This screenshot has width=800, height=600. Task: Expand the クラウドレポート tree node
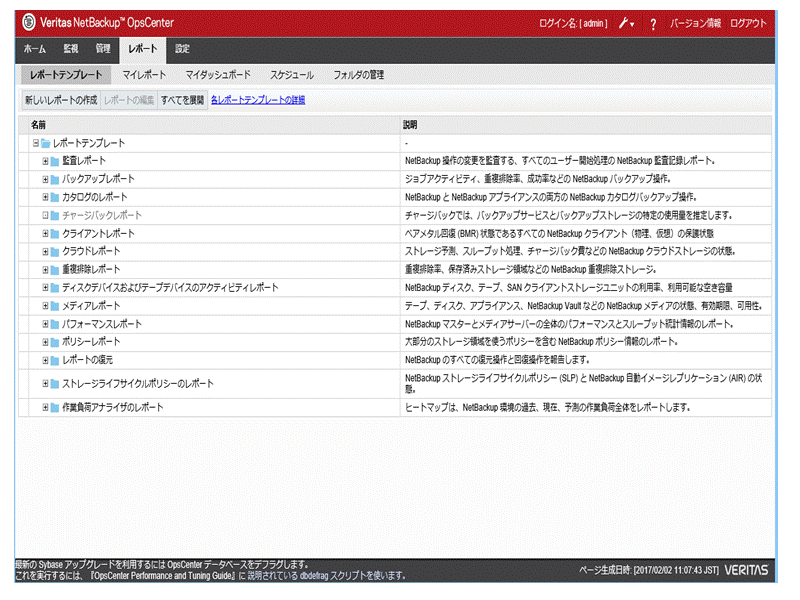pyautogui.click(x=45, y=252)
